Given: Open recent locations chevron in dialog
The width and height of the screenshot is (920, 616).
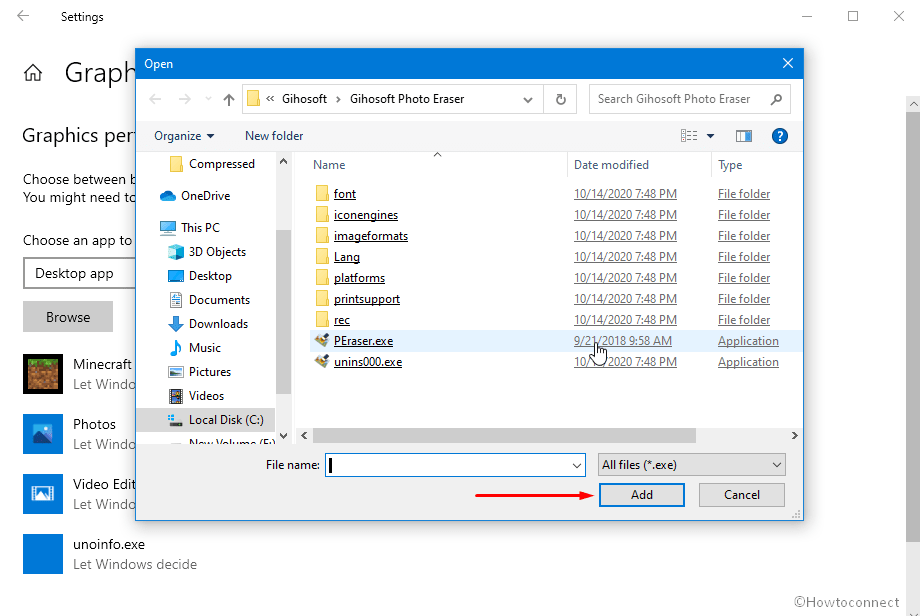Looking at the screenshot, I should [x=208, y=99].
